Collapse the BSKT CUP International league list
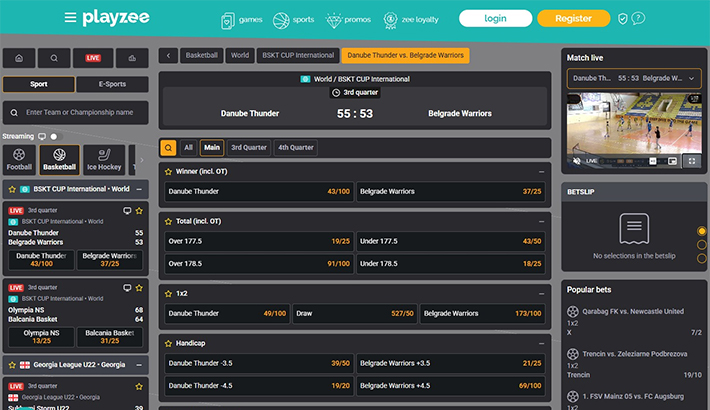Image resolution: width=710 pixels, height=410 pixels. click(139, 189)
